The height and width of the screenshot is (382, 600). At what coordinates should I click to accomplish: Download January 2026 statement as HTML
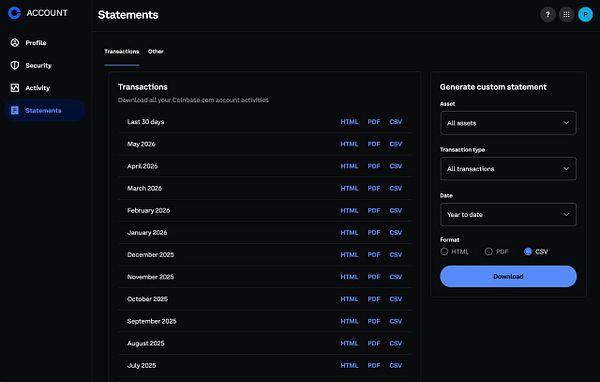[349, 233]
